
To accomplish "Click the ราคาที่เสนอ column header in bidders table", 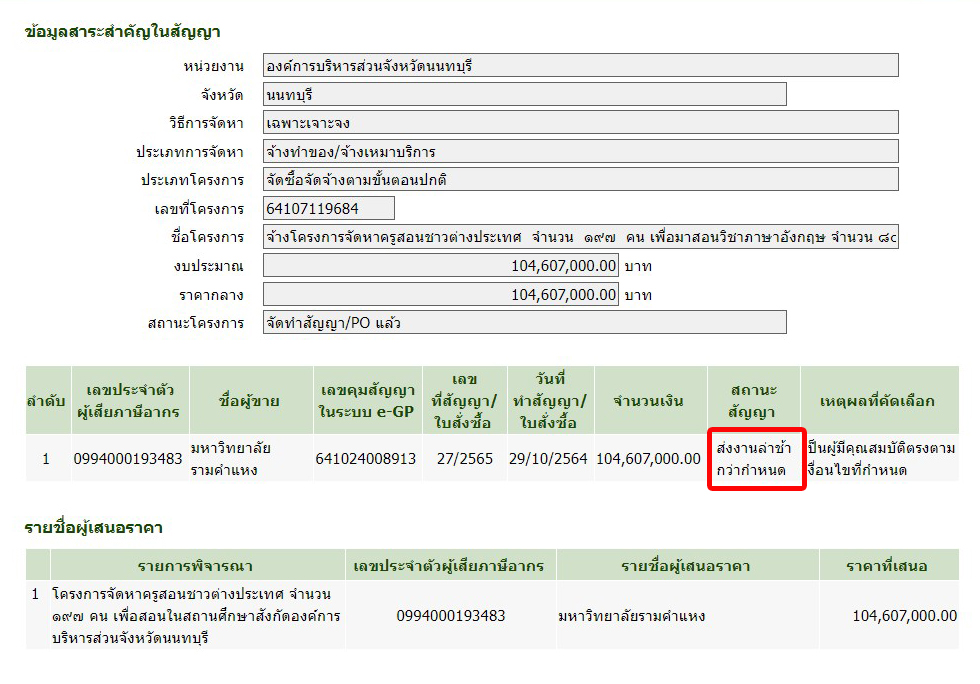I will (888, 565).
